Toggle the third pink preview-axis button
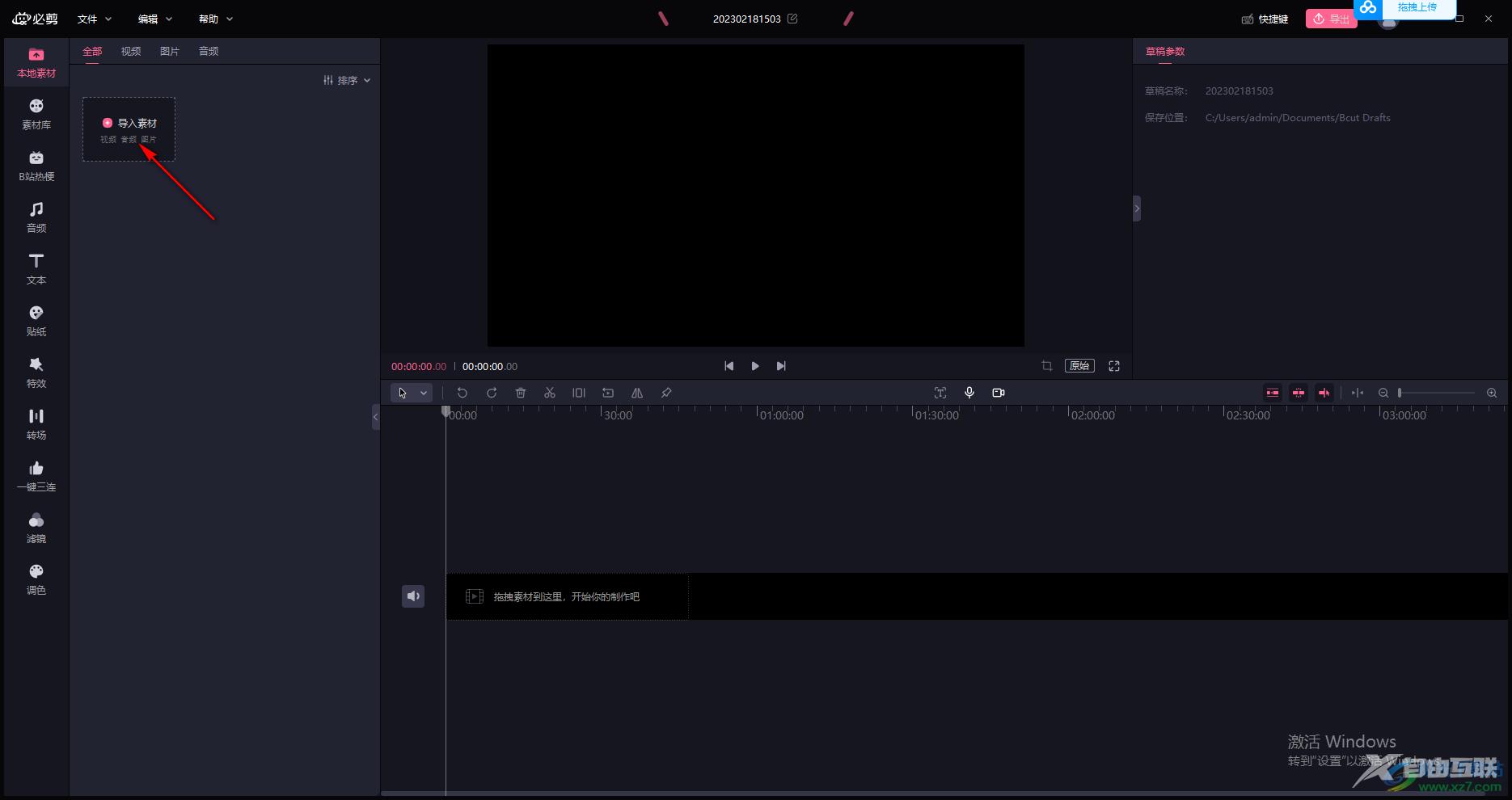 click(x=1324, y=393)
